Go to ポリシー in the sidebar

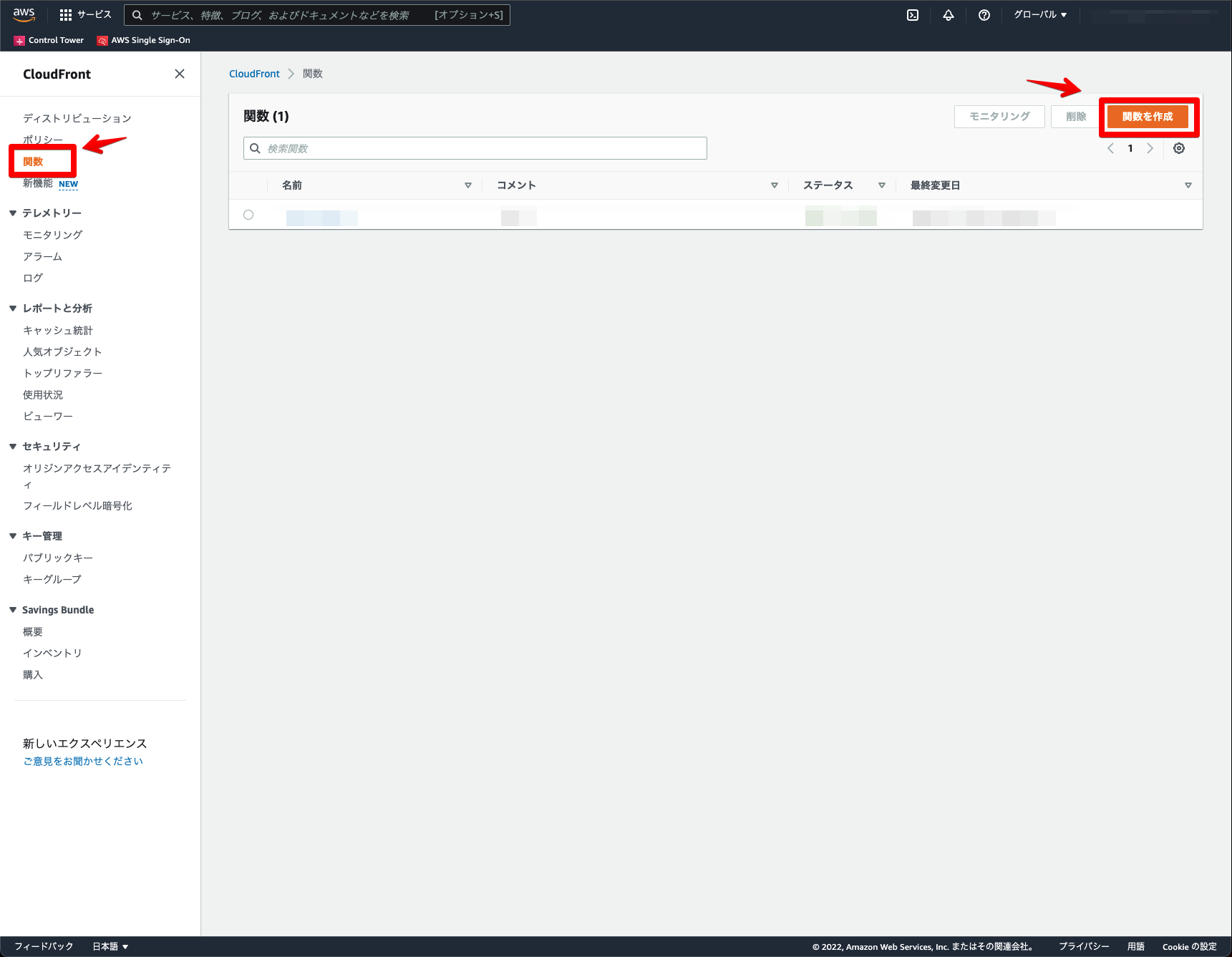43,140
